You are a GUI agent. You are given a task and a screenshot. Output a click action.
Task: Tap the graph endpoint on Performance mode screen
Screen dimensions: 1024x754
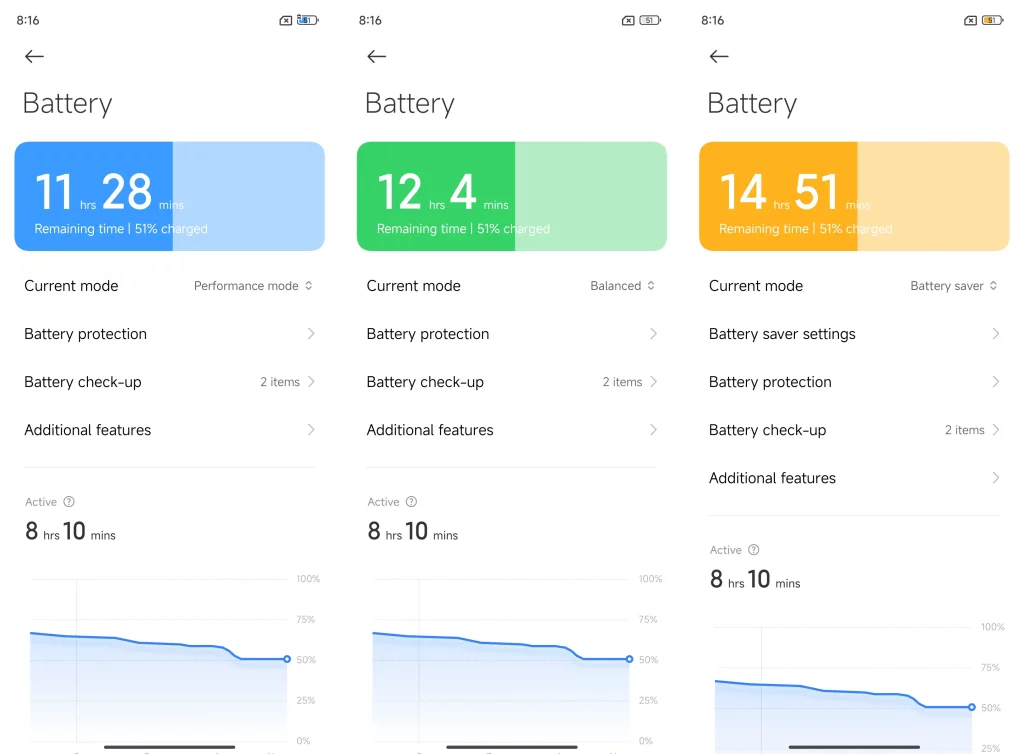287,659
